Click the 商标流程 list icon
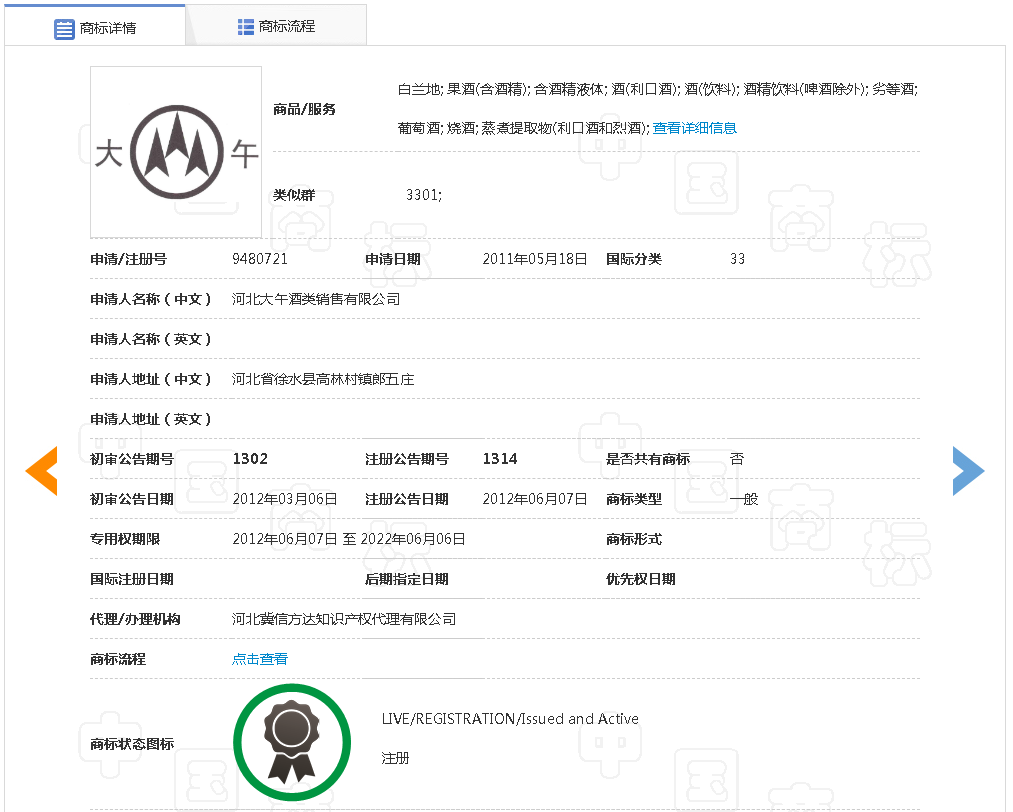The image size is (1013, 812). 245,26
